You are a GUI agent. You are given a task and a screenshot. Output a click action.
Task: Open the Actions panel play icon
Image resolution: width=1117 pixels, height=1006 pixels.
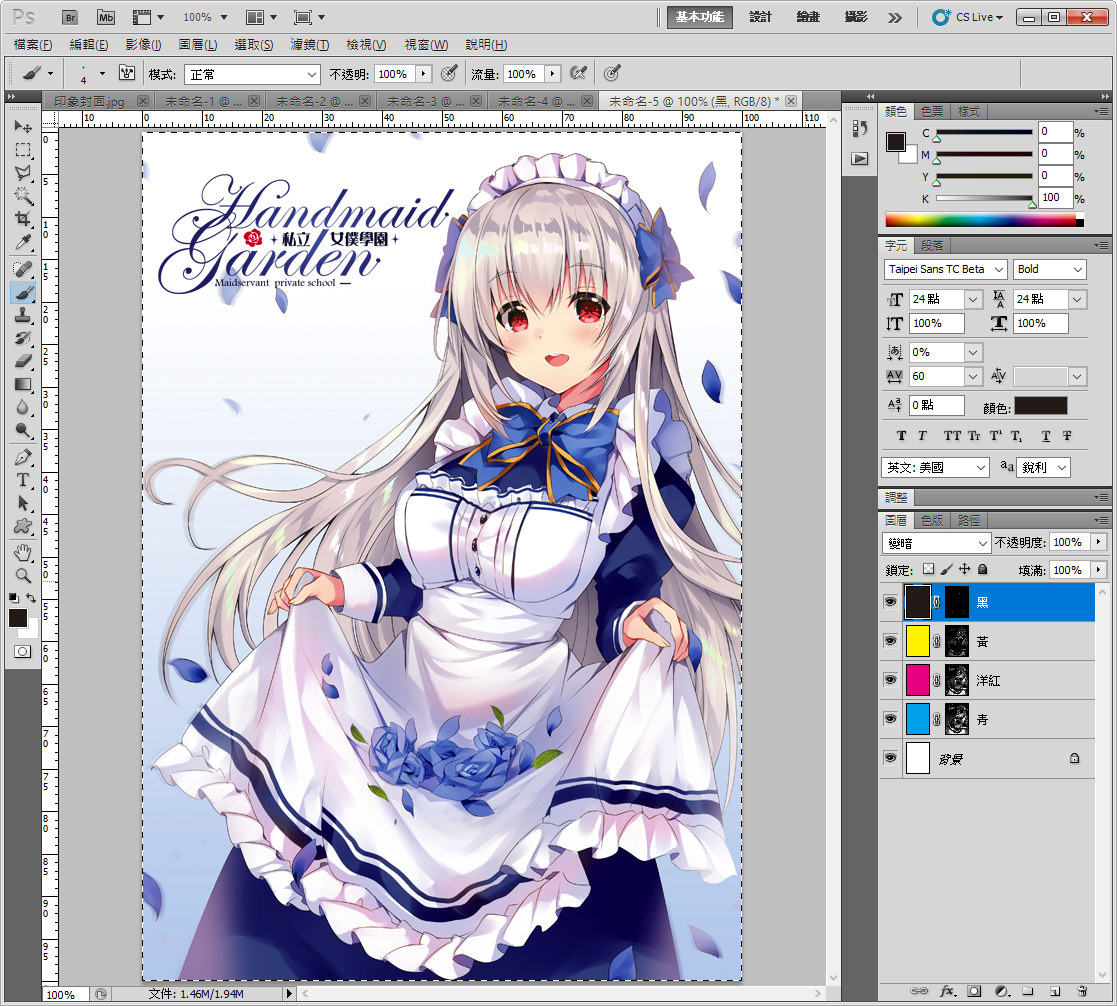click(860, 159)
